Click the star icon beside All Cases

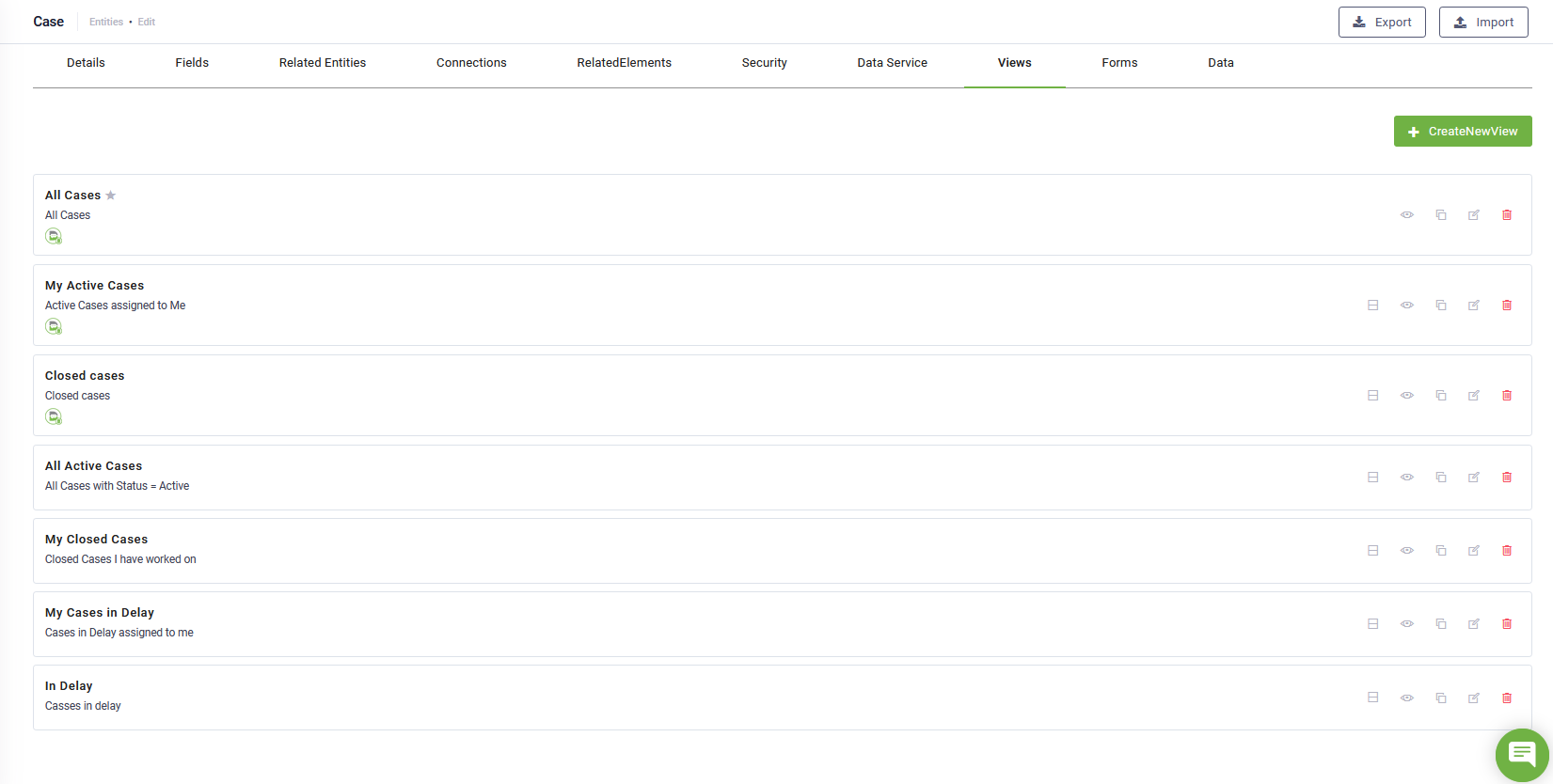(110, 196)
